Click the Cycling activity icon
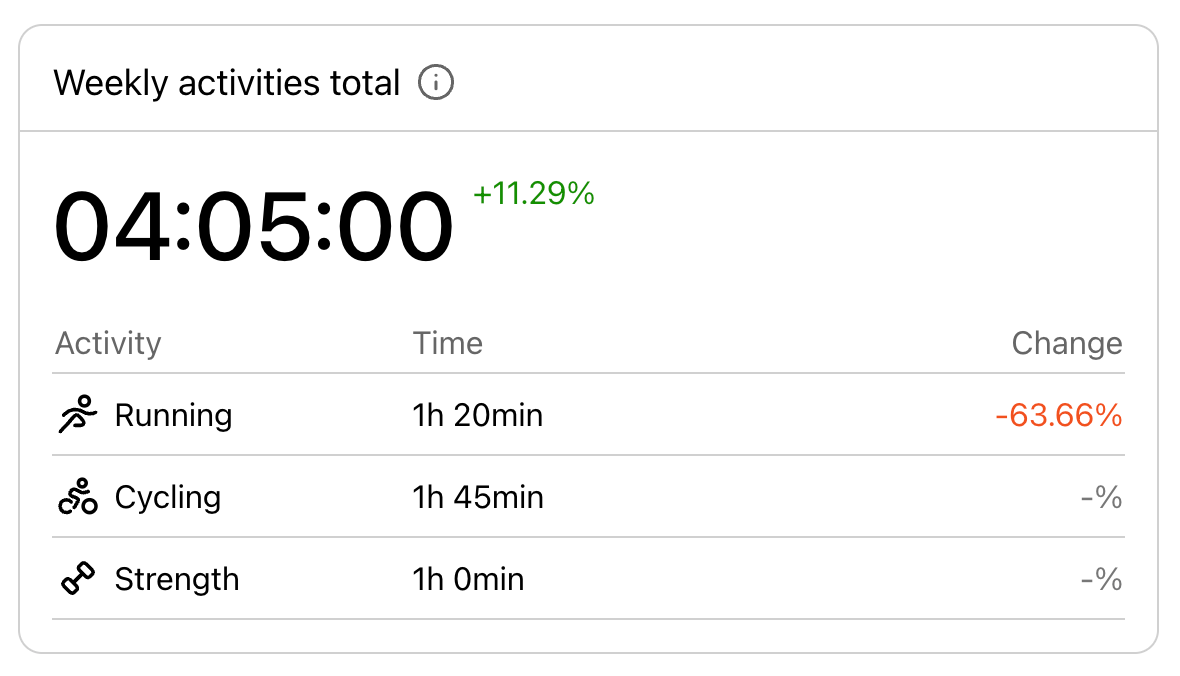Image resolution: width=1180 pixels, height=676 pixels. pyautogui.click(x=77, y=497)
